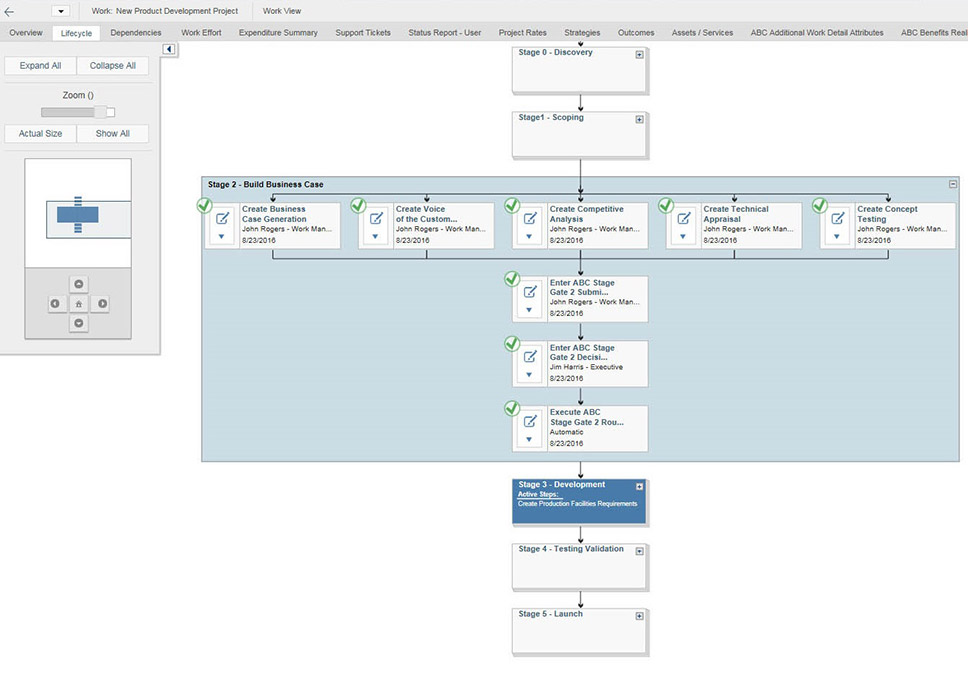Viewport: 968px width, 683px height.
Task: Click the navigator minimap overview thumbnail
Action: 78,213
